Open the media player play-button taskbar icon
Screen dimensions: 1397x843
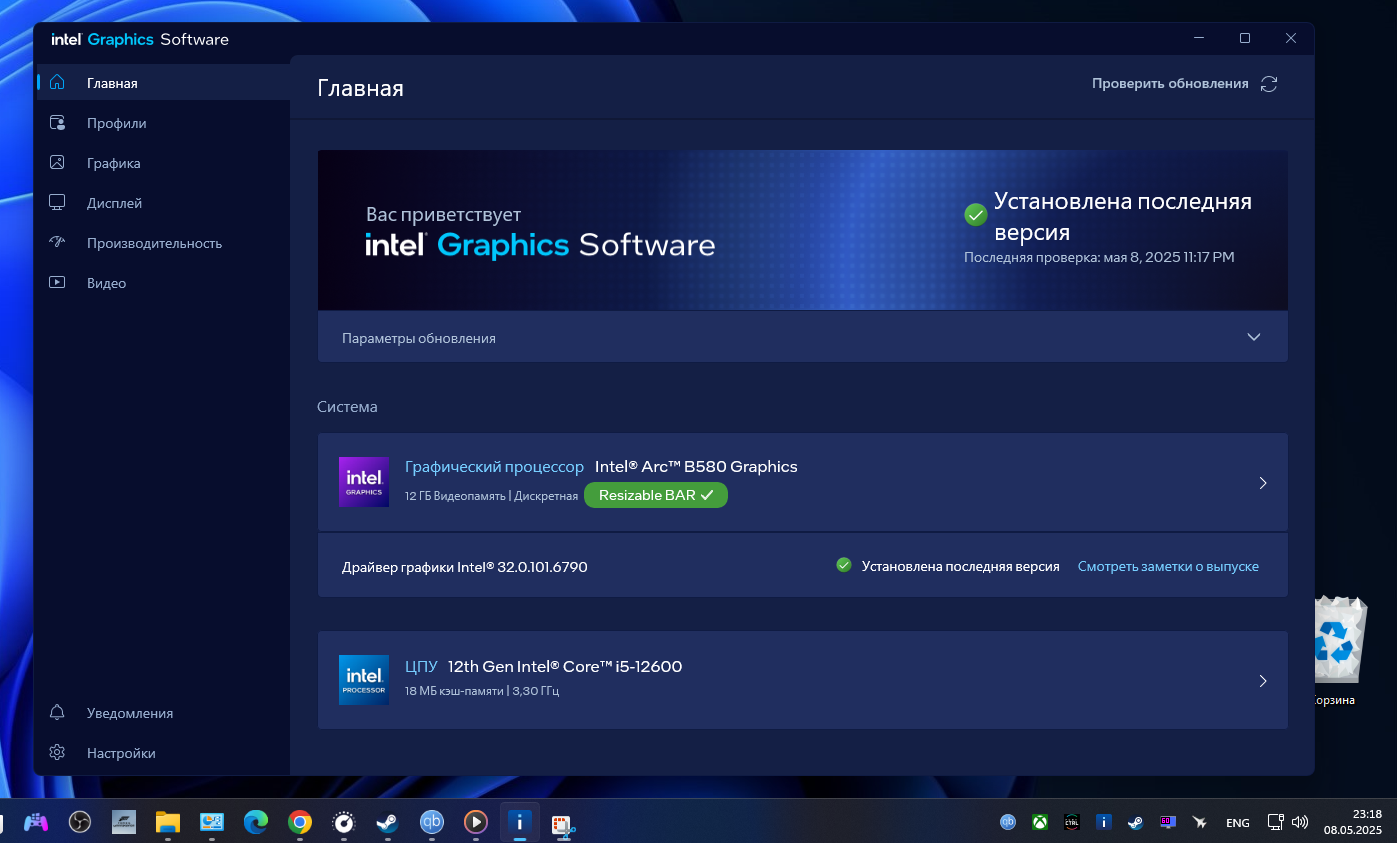(x=476, y=822)
